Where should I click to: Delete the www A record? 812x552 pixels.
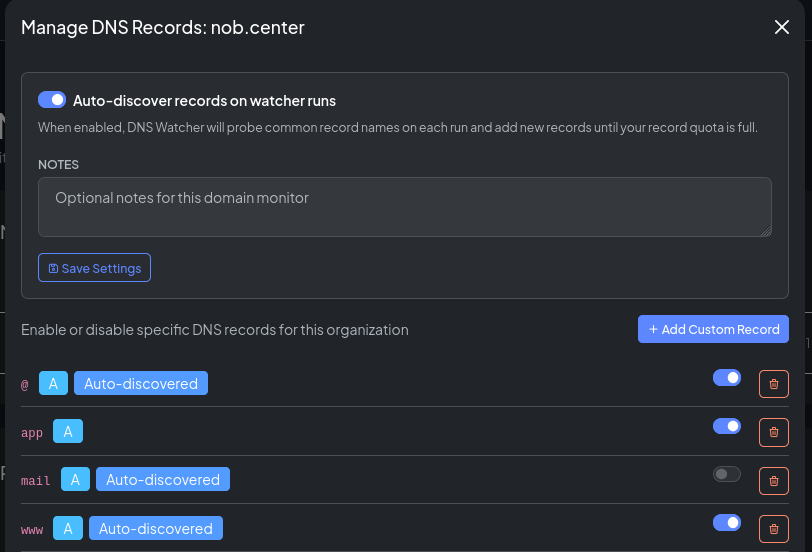coord(774,529)
